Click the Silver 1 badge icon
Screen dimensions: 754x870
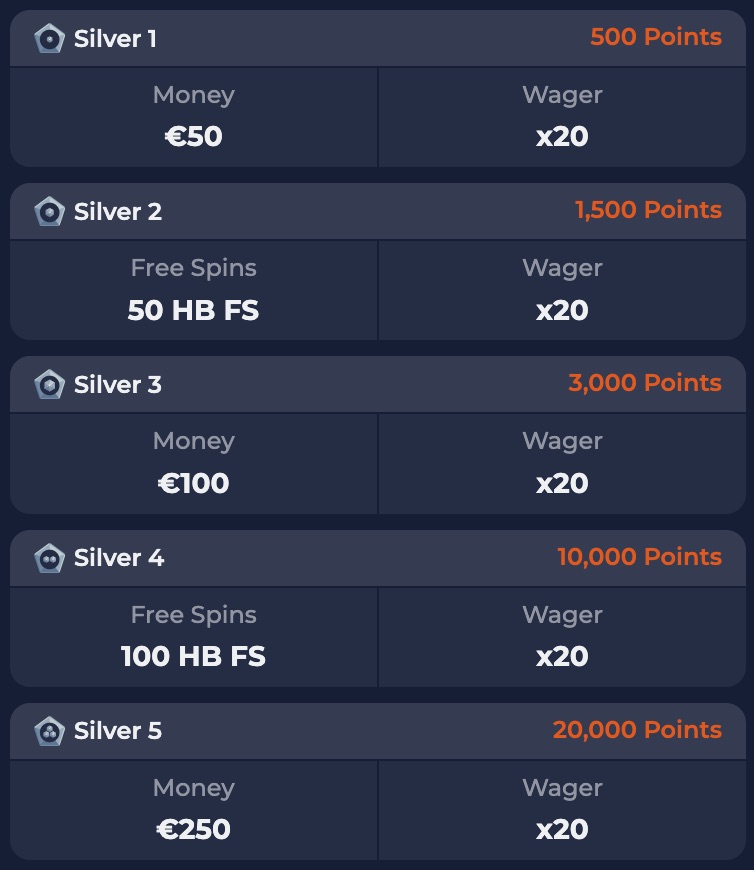click(x=49, y=39)
